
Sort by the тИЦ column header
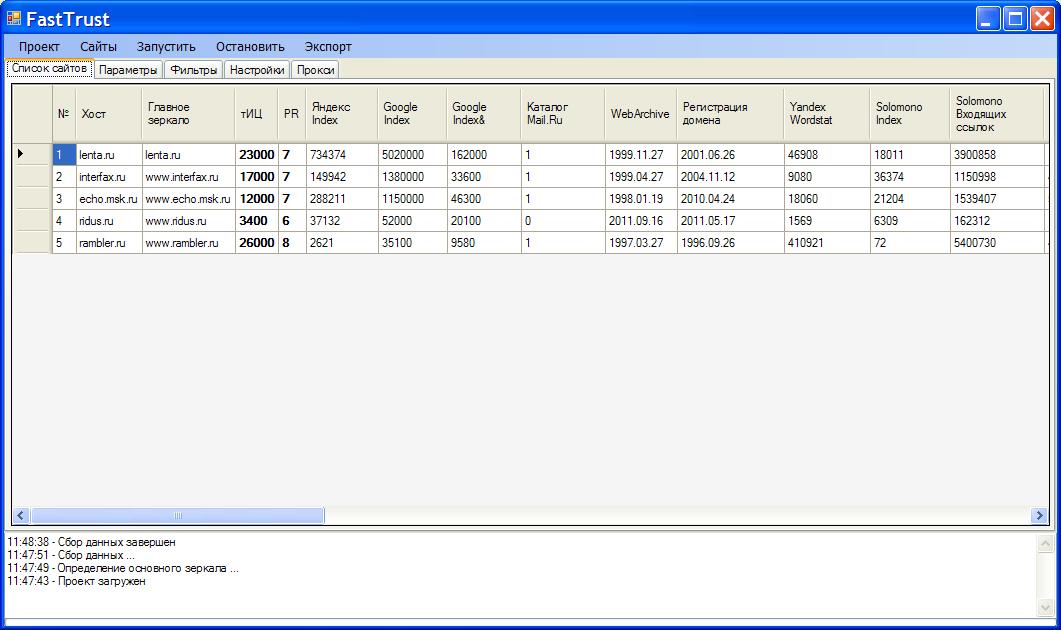pos(256,114)
